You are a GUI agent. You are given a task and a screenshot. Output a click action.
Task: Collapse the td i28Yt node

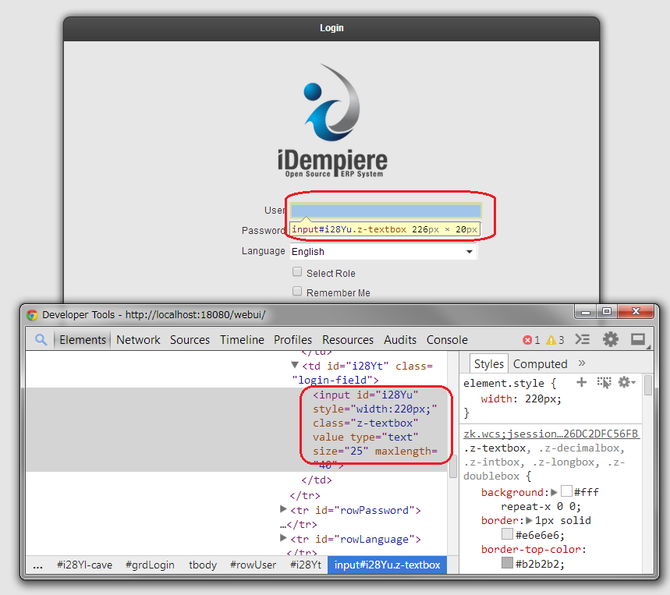tap(295, 365)
